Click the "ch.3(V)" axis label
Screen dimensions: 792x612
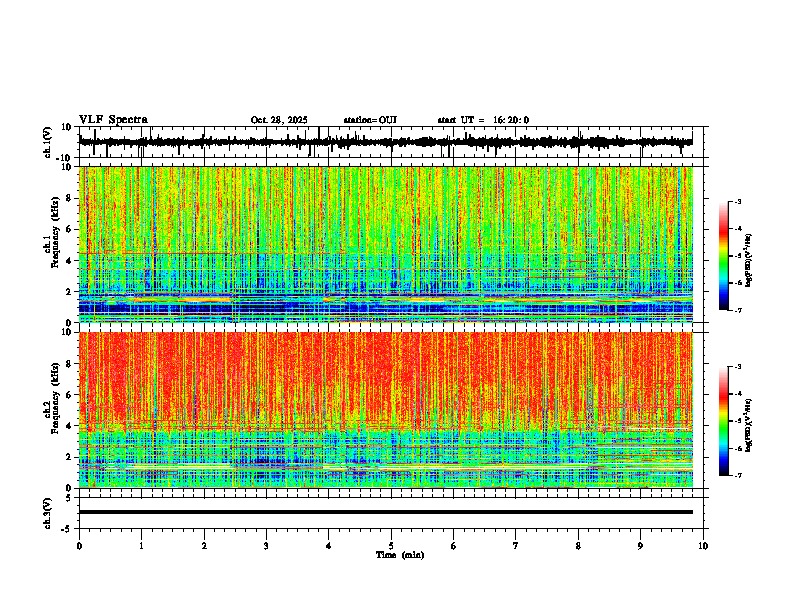48,513
